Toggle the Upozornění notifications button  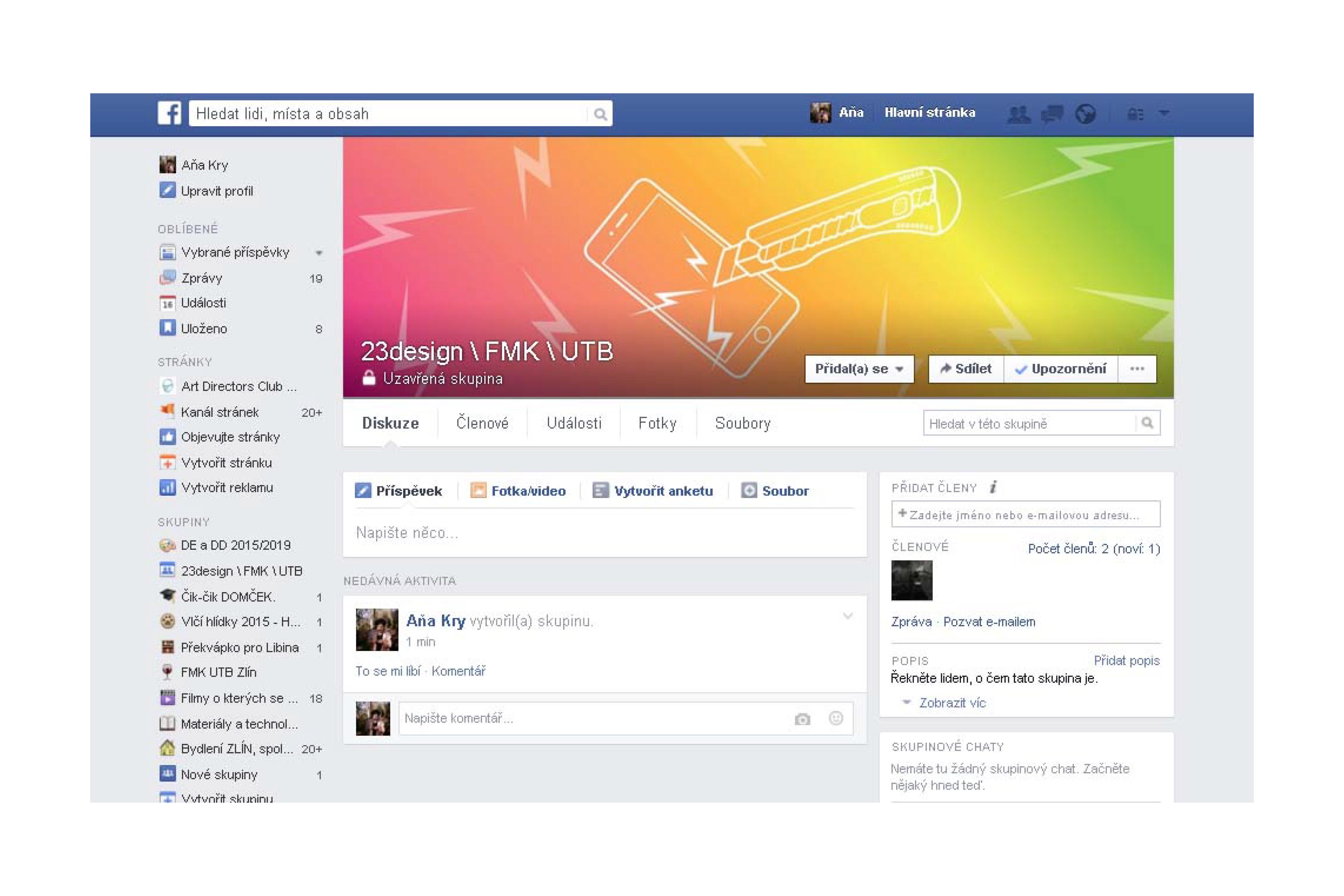point(1061,369)
